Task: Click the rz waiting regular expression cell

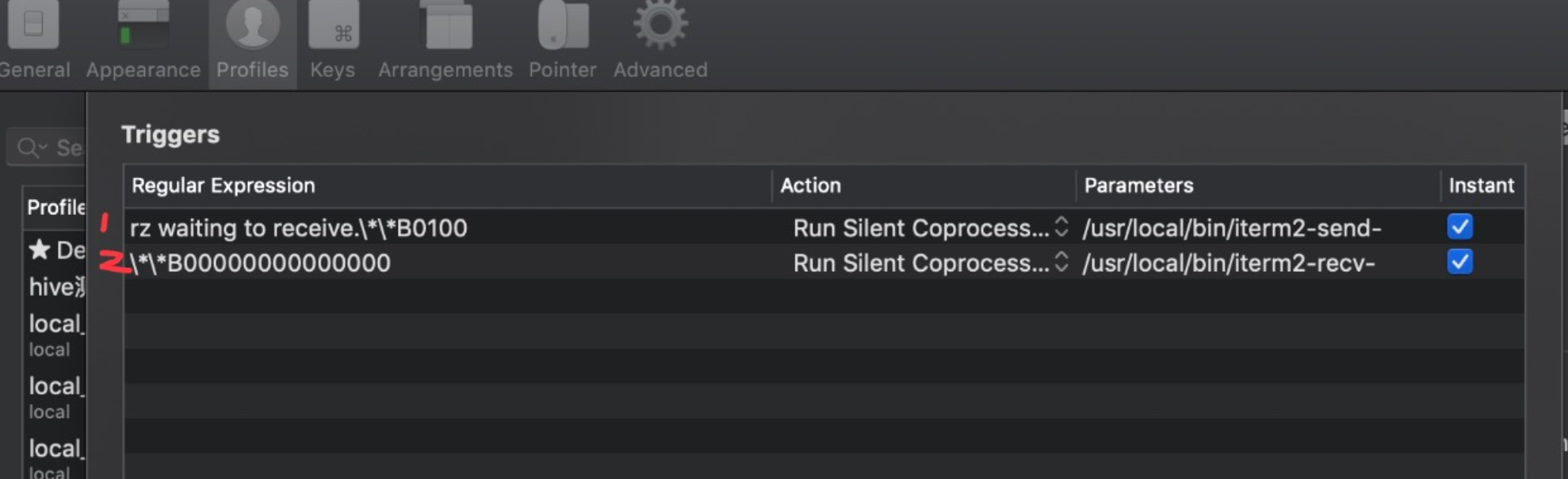Action: point(298,228)
